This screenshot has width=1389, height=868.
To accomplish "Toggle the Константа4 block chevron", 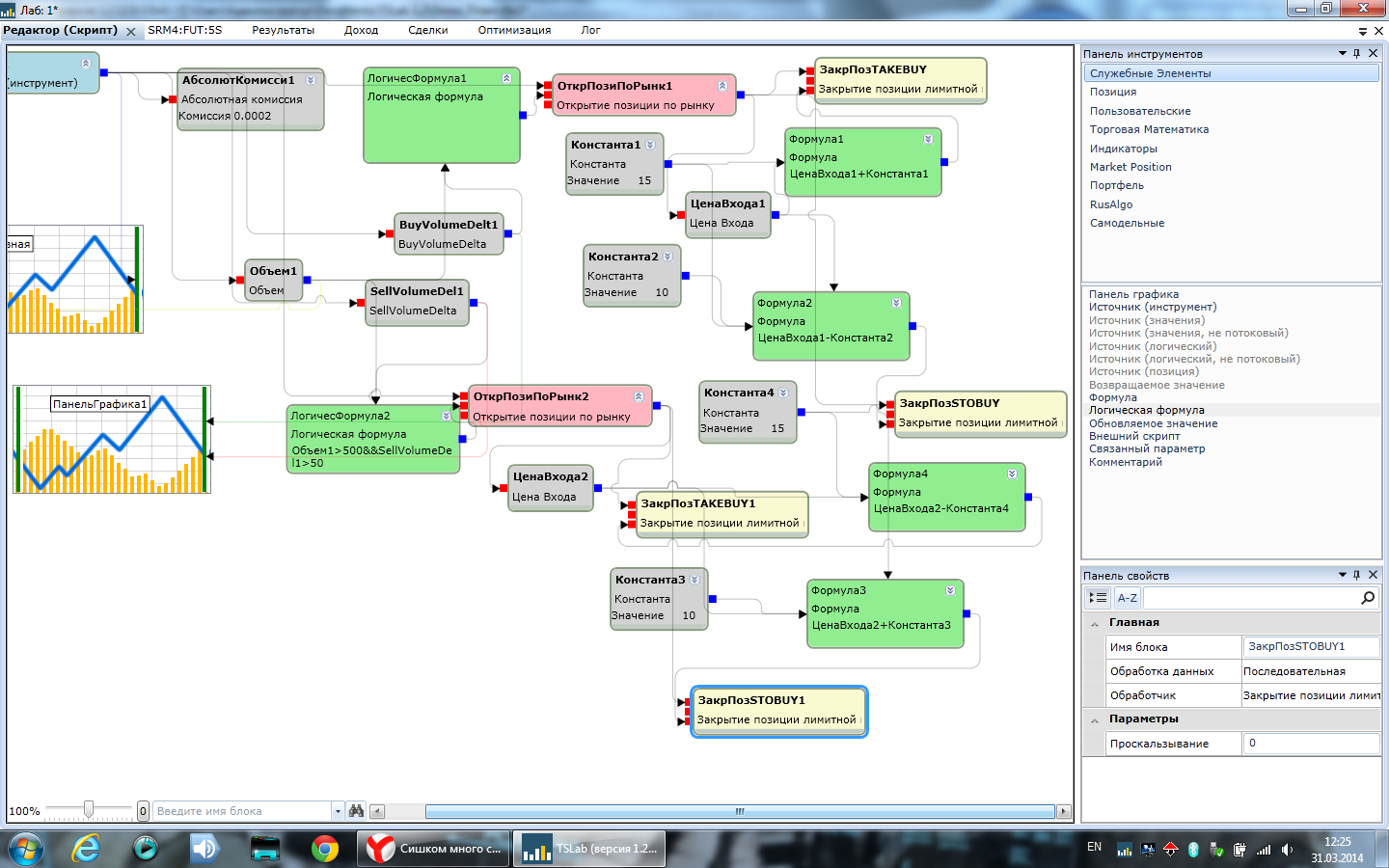I will [783, 393].
